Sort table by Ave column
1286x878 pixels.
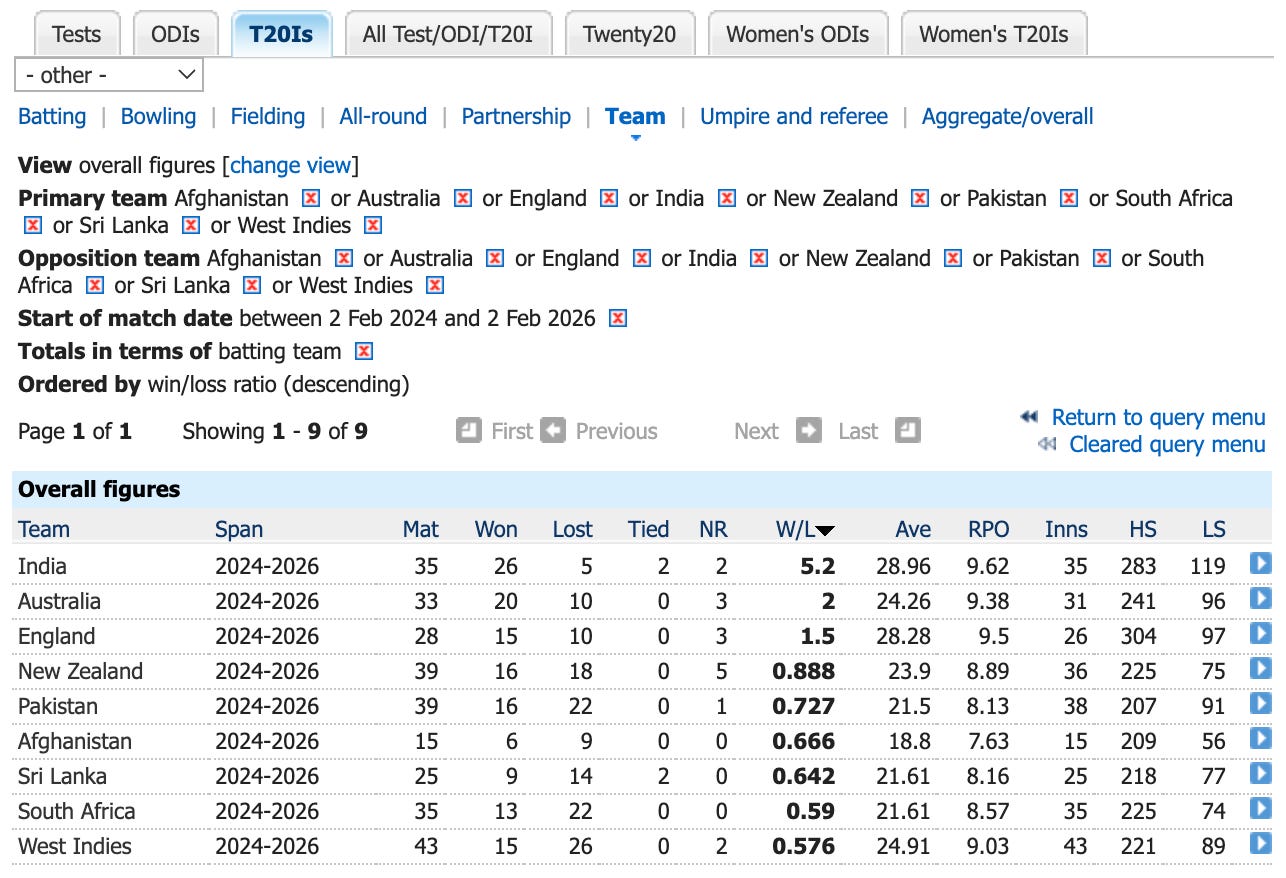913,529
